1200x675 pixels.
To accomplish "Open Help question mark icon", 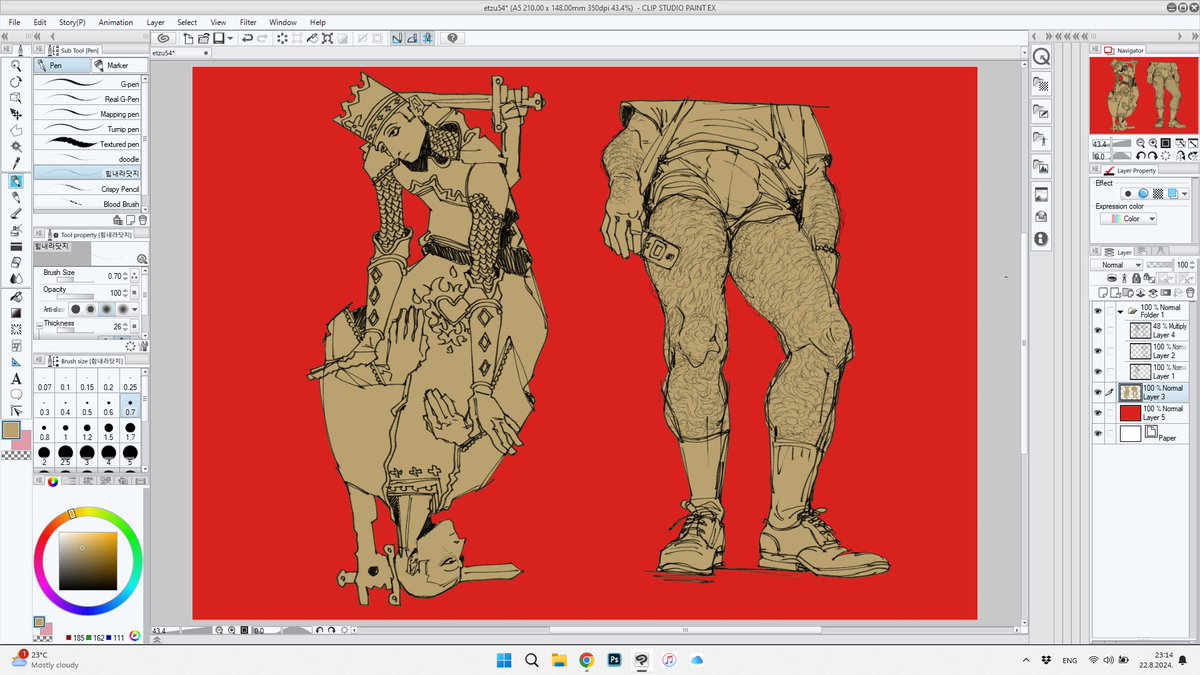I will pyautogui.click(x=452, y=38).
